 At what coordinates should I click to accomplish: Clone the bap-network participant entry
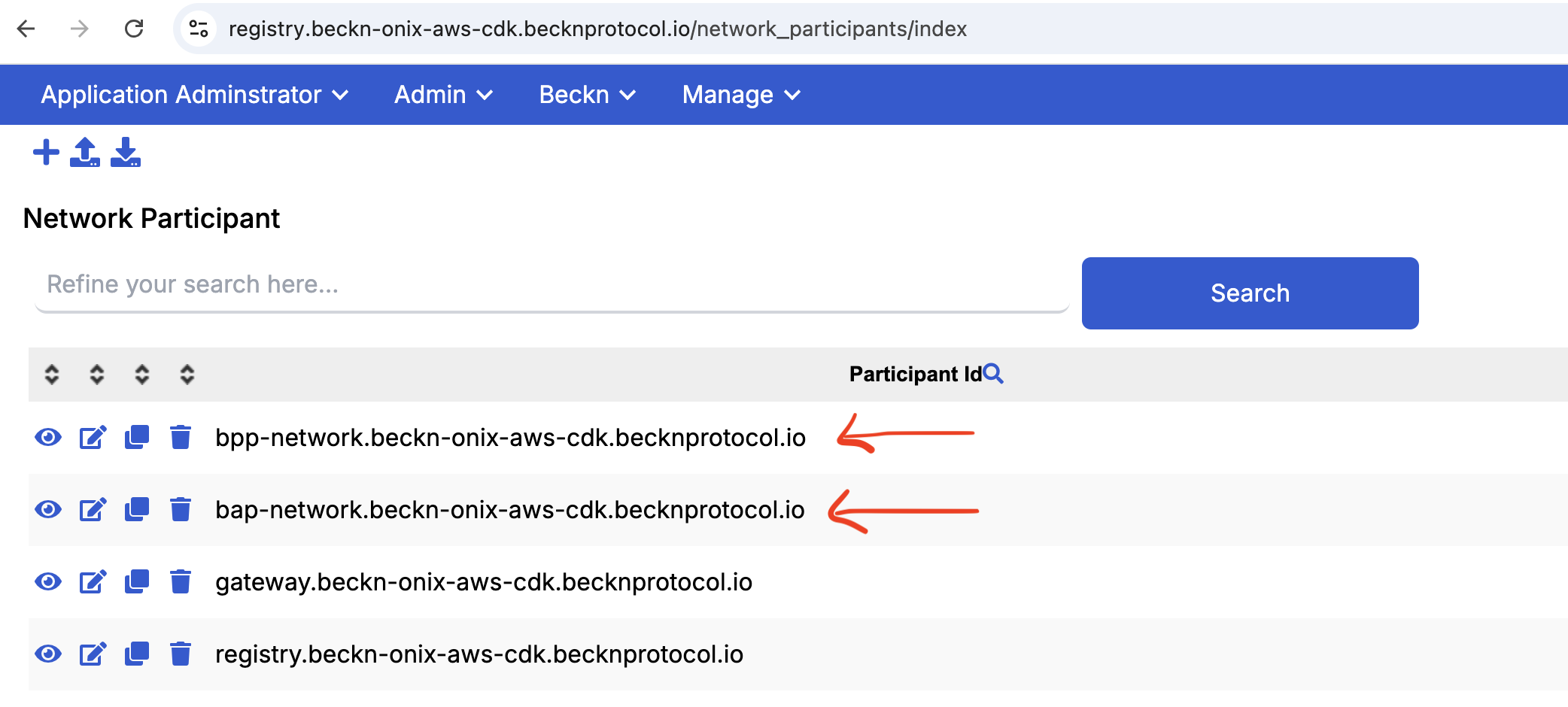[137, 510]
